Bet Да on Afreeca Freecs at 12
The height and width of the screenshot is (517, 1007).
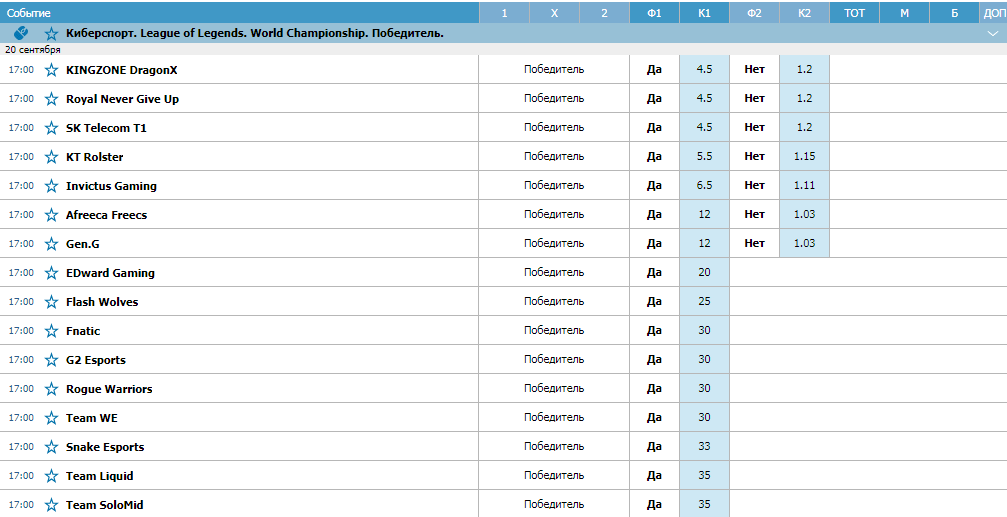point(705,214)
